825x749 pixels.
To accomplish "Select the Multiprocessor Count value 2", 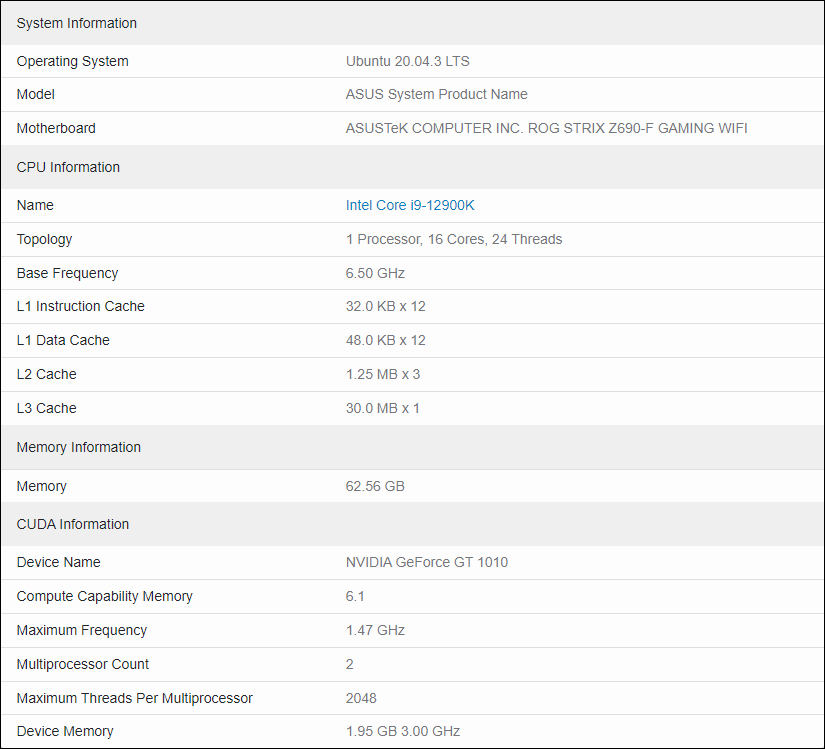I will [349, 664].
